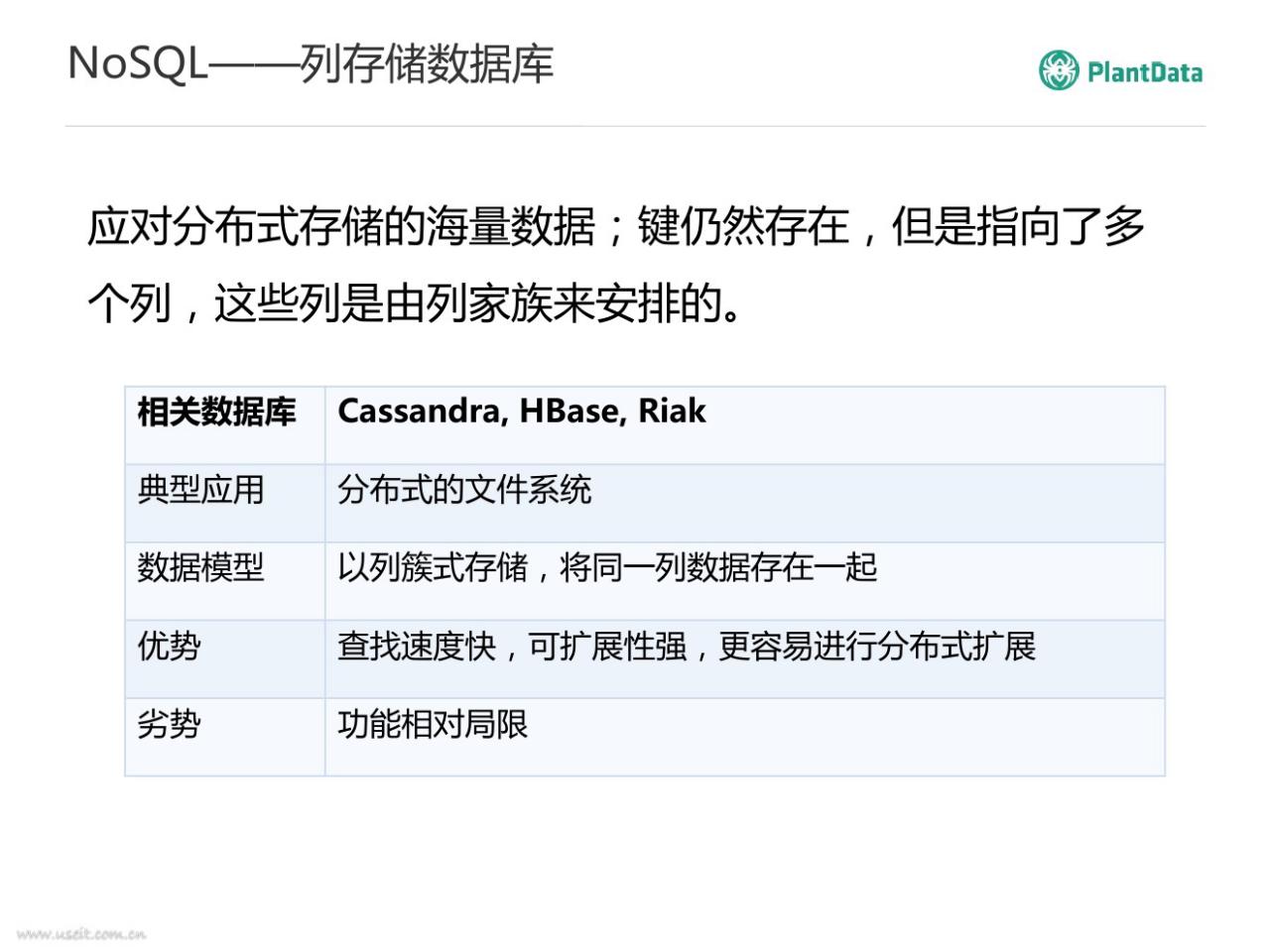The width and height of the screenshot is (1270, 952).
Task: Click the '查找速度快' advantages cell
Action: coord(687,647)
